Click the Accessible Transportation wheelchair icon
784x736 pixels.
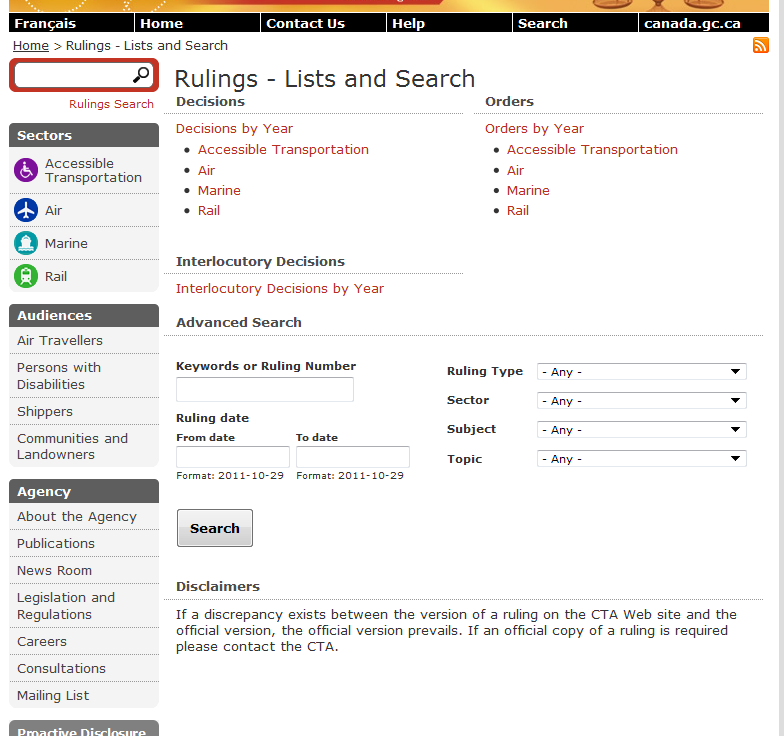26,170
